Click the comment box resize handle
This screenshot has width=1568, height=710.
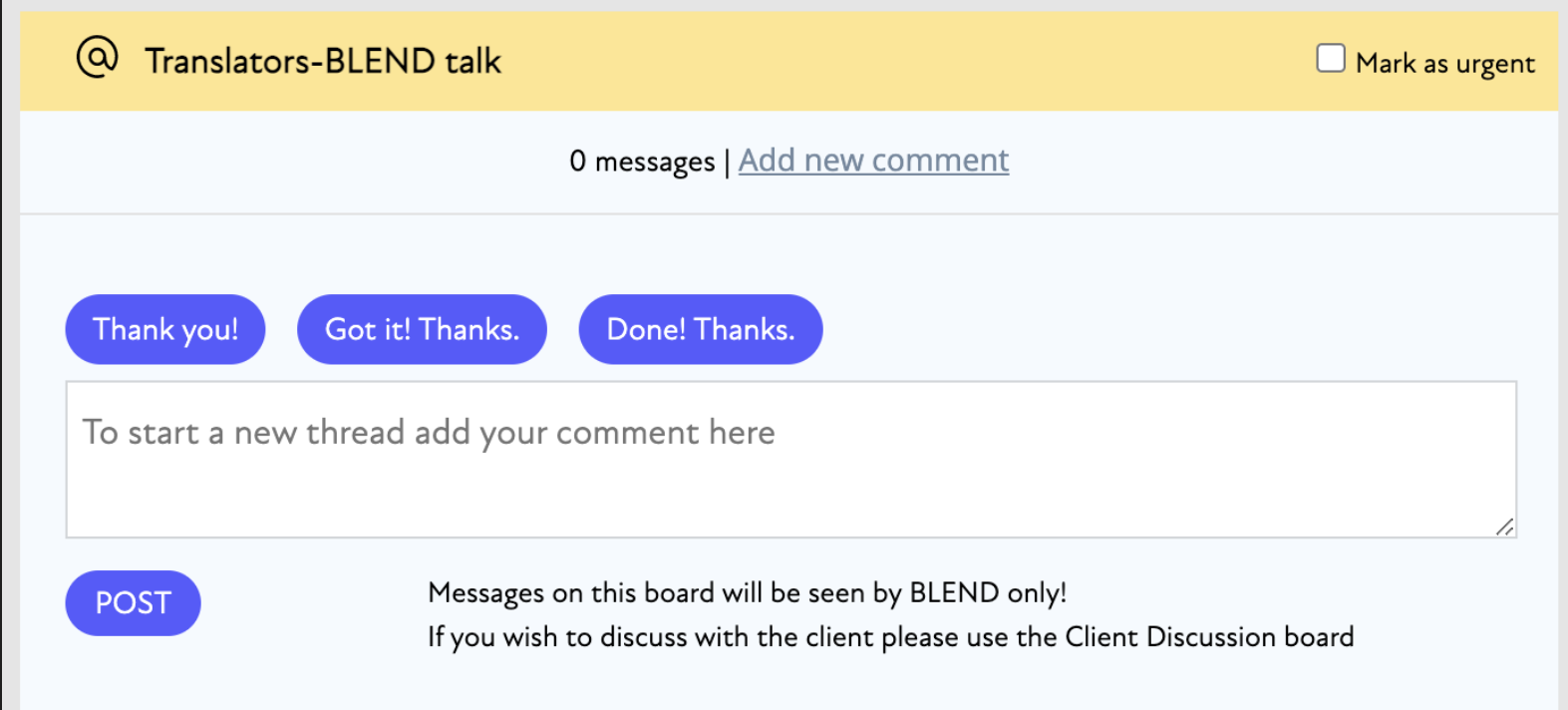point(1504,527)
